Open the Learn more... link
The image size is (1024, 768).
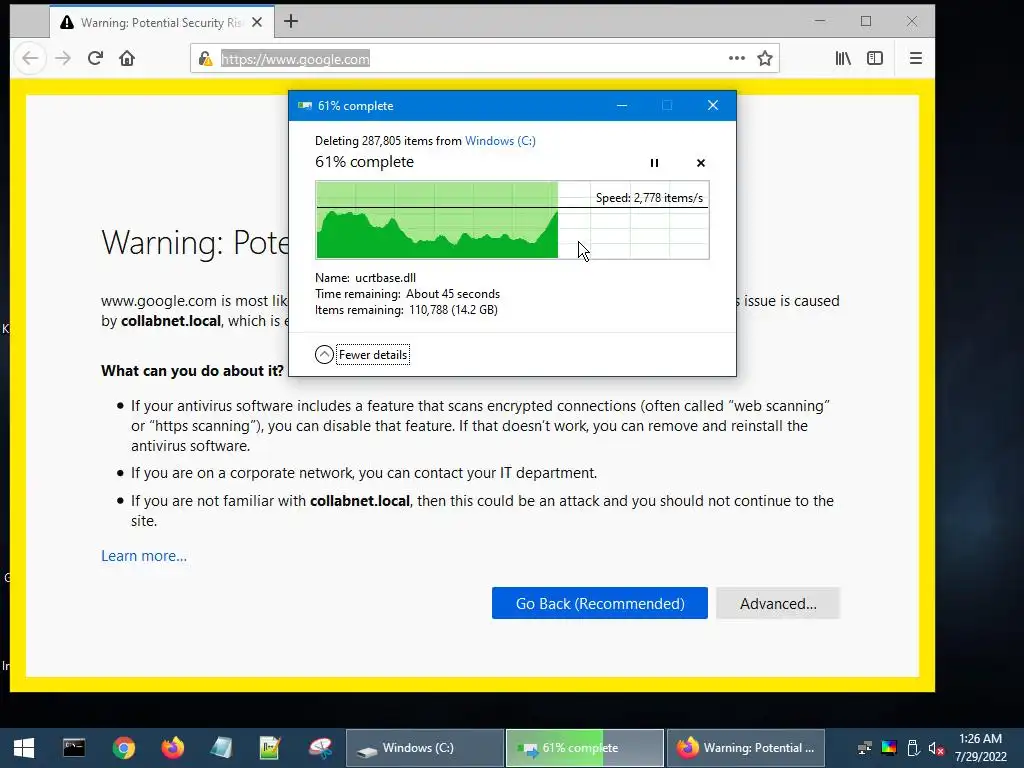click(x=144, y=556)
